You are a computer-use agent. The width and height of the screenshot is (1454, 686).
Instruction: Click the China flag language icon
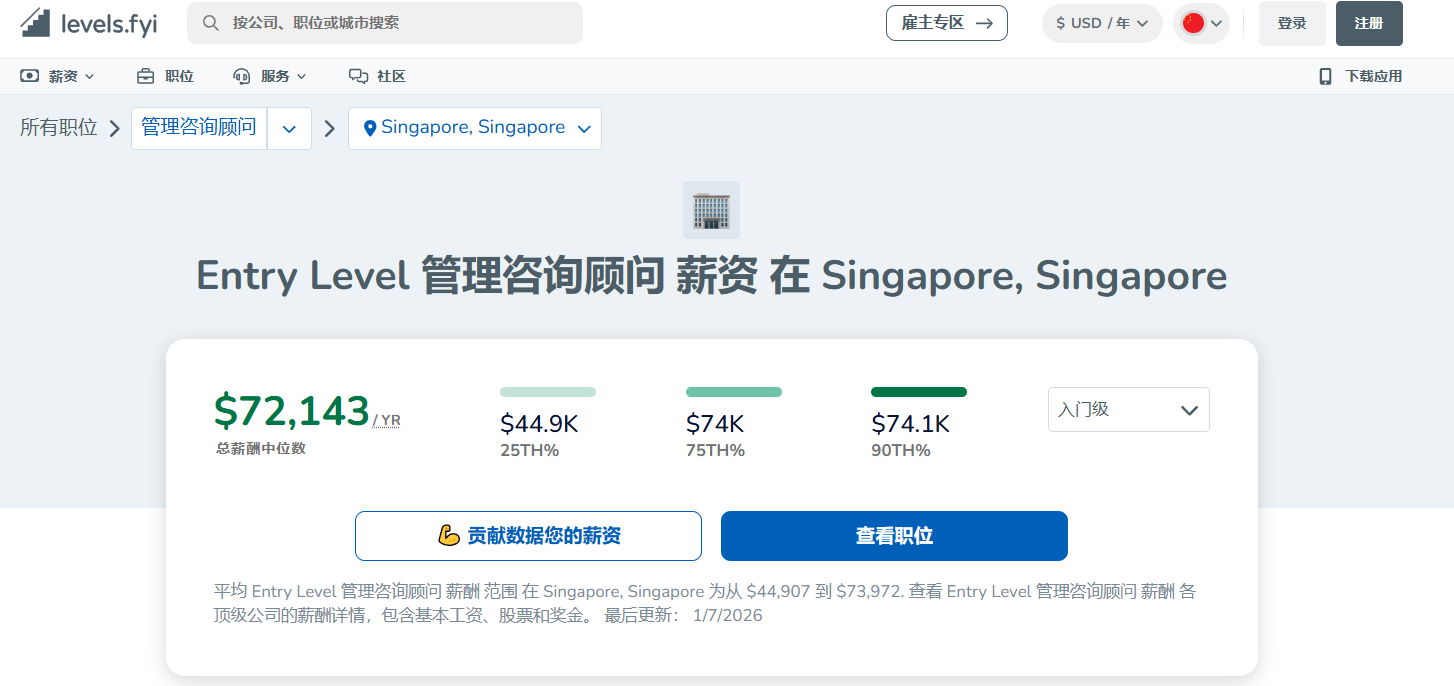(1193, 23)
